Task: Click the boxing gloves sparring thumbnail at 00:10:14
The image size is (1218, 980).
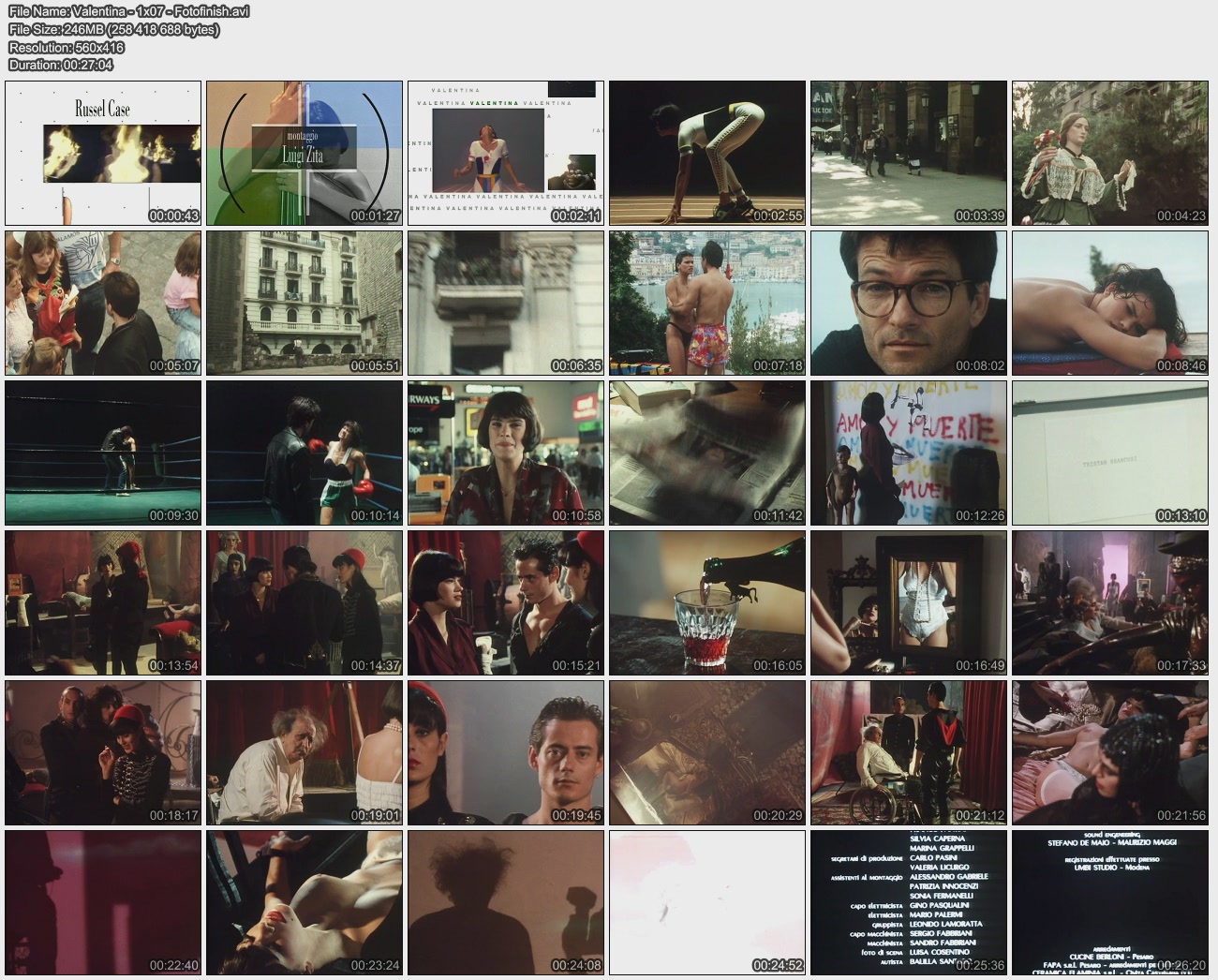Action: [304, 453]
